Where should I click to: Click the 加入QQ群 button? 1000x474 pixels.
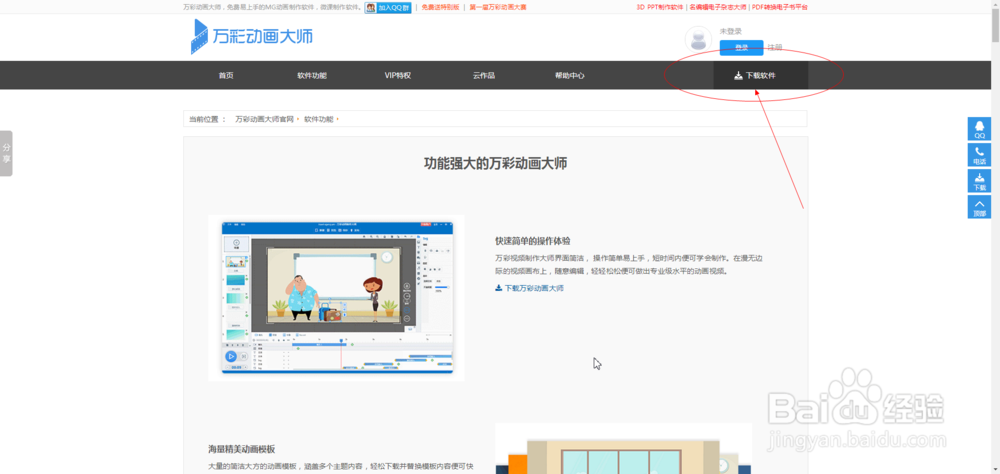pyautogui.click(x=388, y=8)
